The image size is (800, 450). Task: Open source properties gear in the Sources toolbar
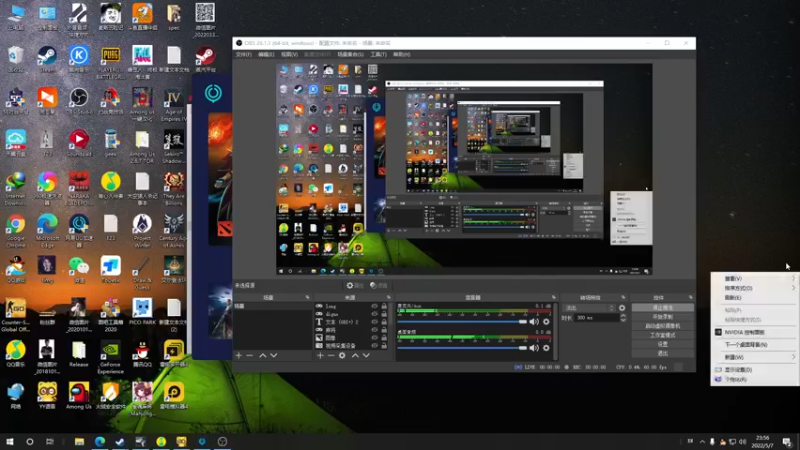[342, 355]
